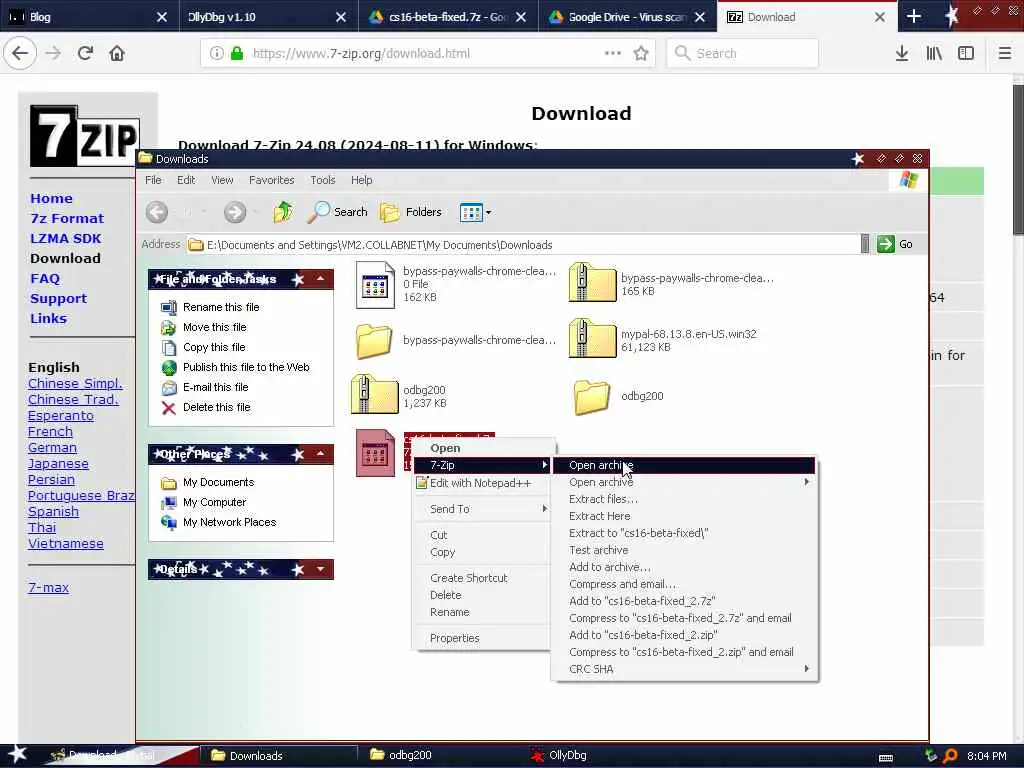Screen dimensions: 1024x768
Task: Switch to the cs16-beta-fixed.7z Google tab
Action: point(447,16)
